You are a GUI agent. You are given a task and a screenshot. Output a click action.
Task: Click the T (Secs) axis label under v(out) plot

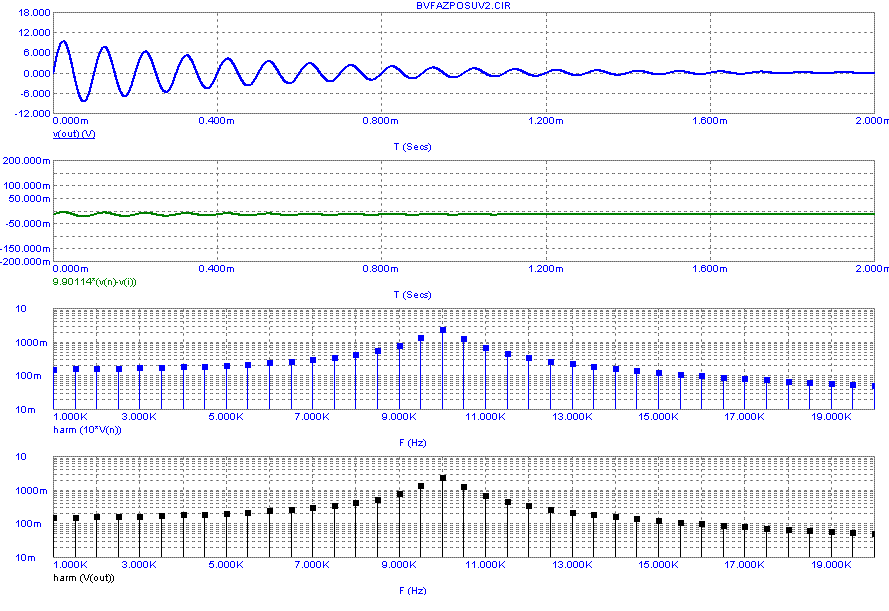click(413, 147)
